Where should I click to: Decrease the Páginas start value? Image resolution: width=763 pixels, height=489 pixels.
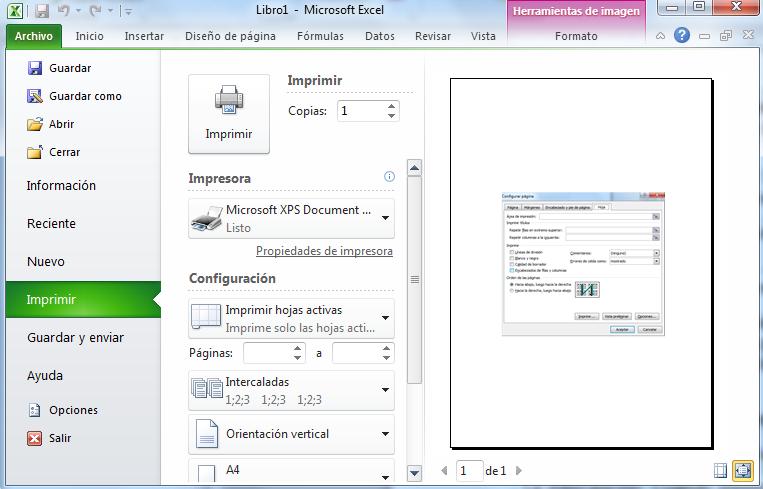298,358
